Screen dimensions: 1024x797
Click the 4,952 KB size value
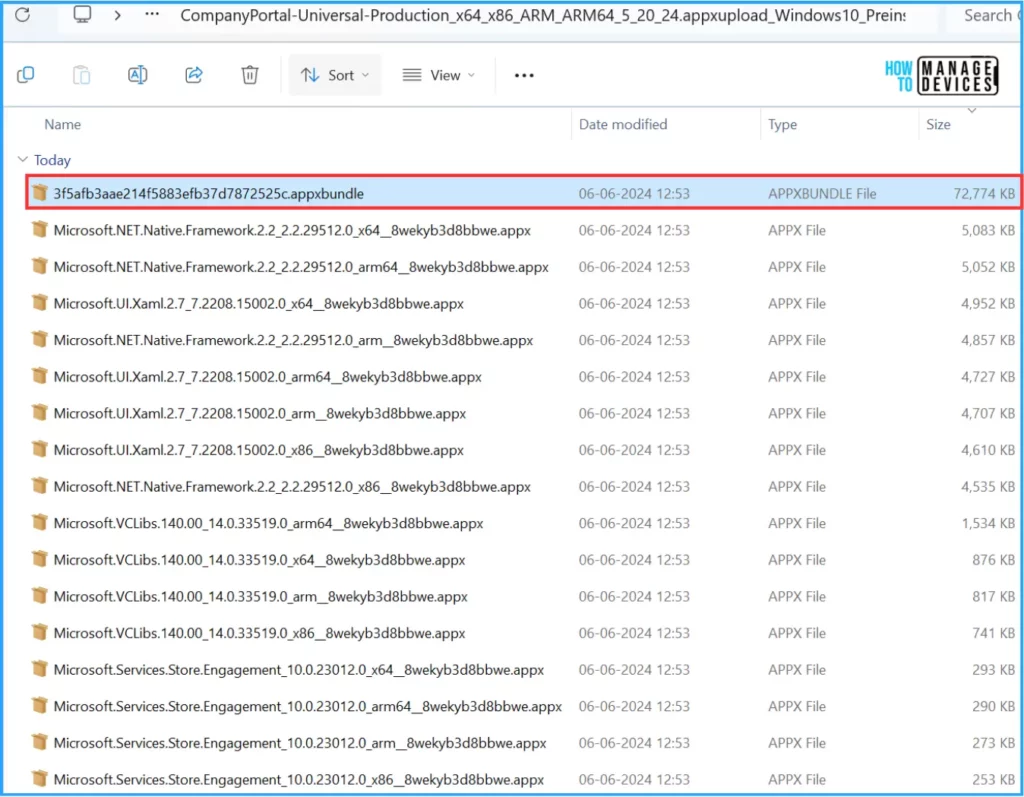click(987, 303)
